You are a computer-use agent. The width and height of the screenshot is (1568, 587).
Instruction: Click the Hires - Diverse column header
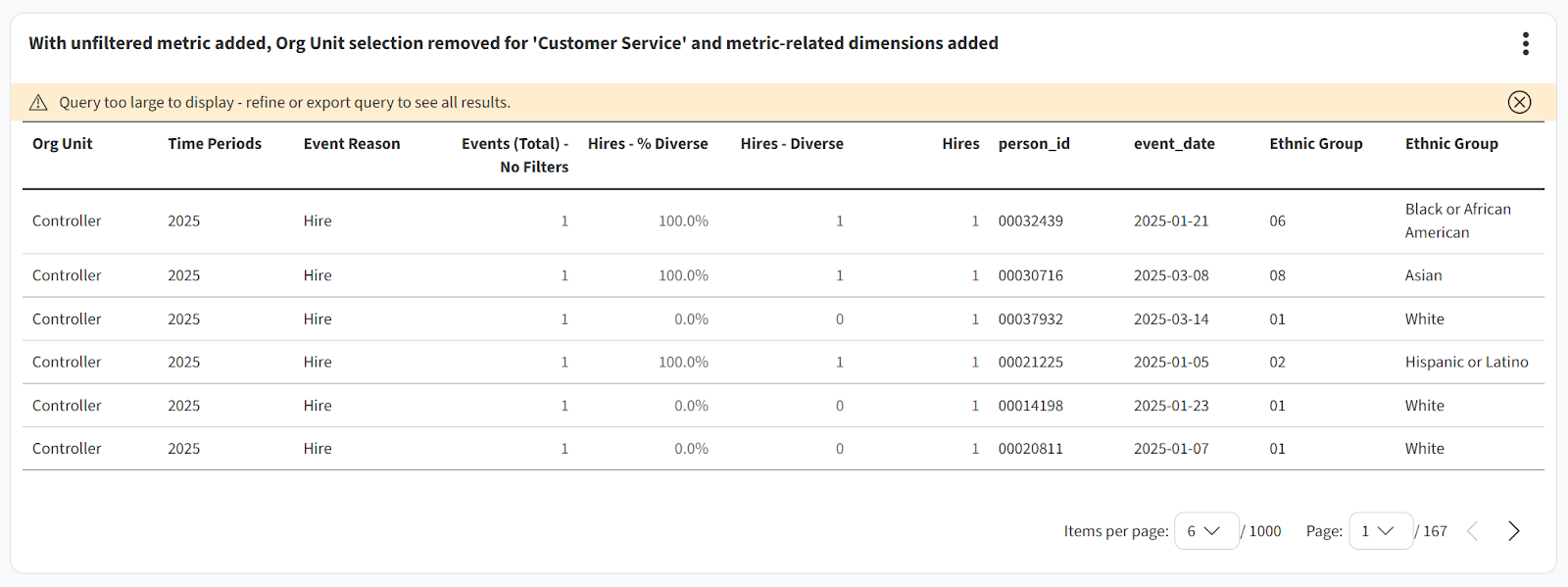pos(792,144)
